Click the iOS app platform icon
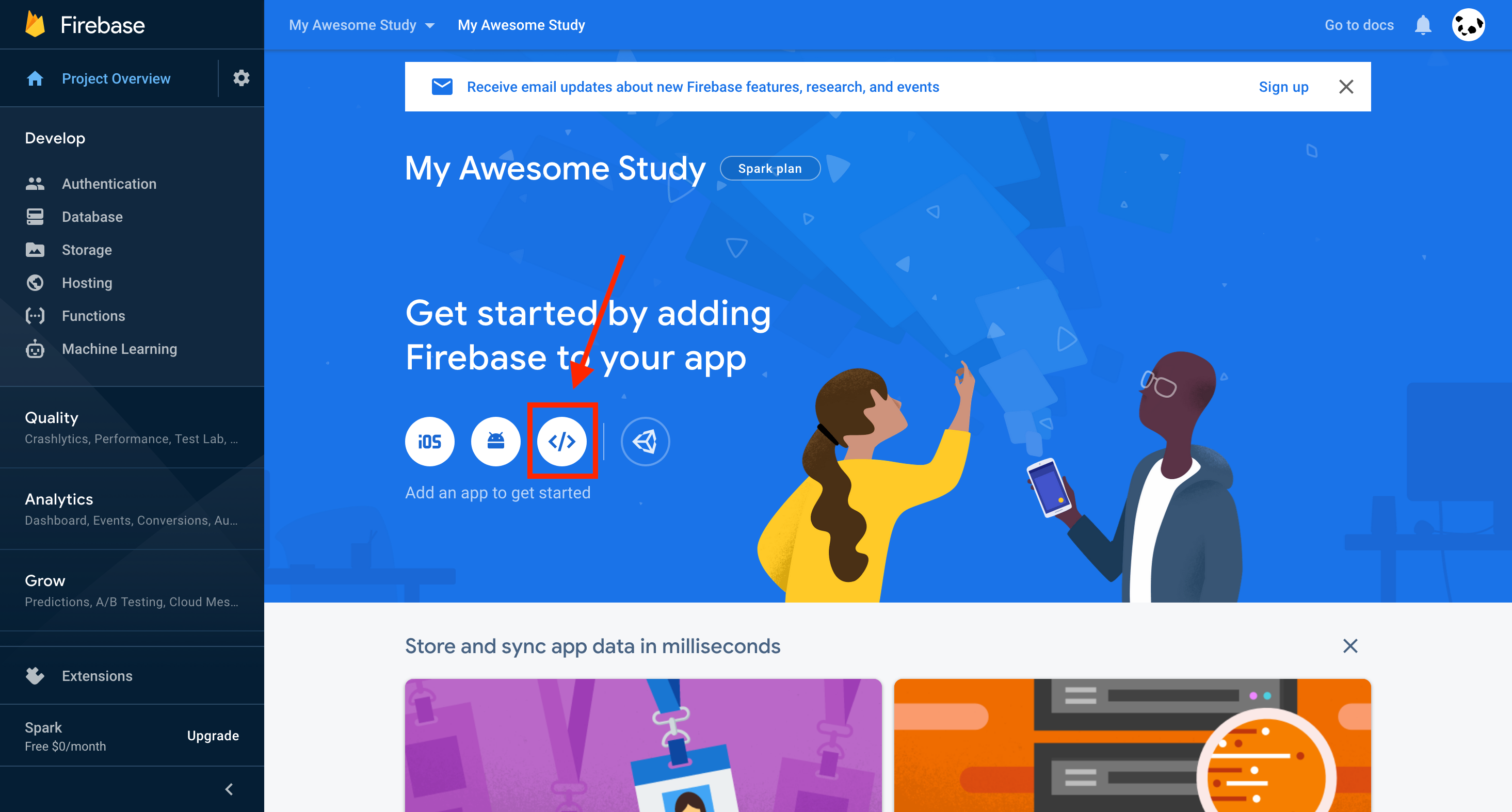The image size is (1512, 812). [429, 440]
